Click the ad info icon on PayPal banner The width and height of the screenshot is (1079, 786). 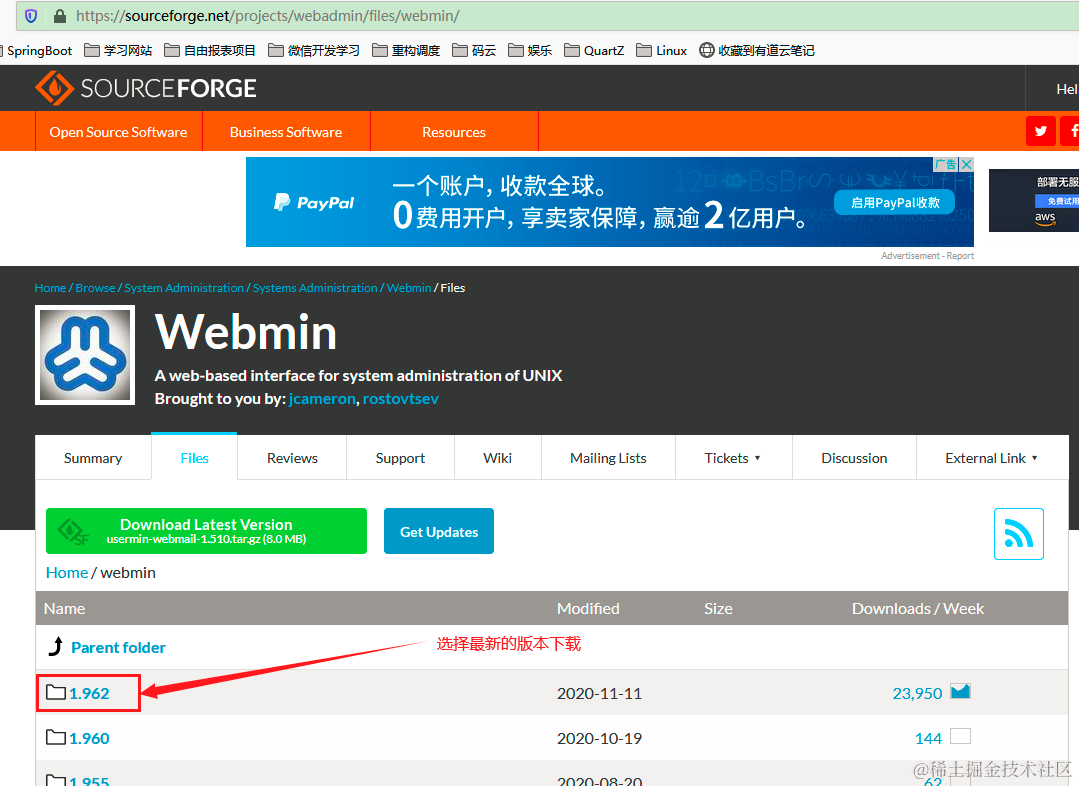[946, 164]
